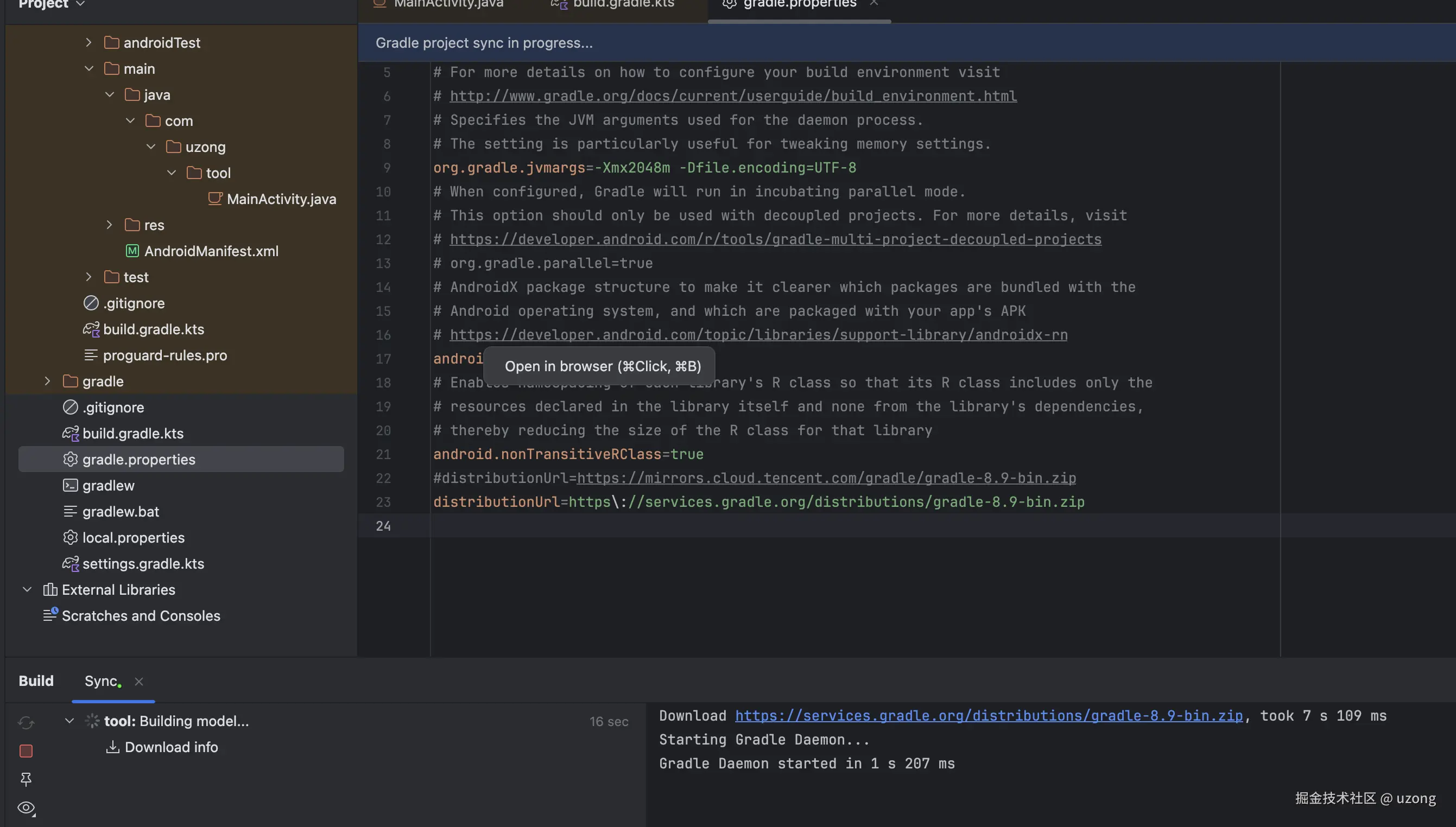The height and width of the screenshot is (827, 1456).
Task: Open the gradle-8.9-bin.zip download link
Action: coord(988,716)
